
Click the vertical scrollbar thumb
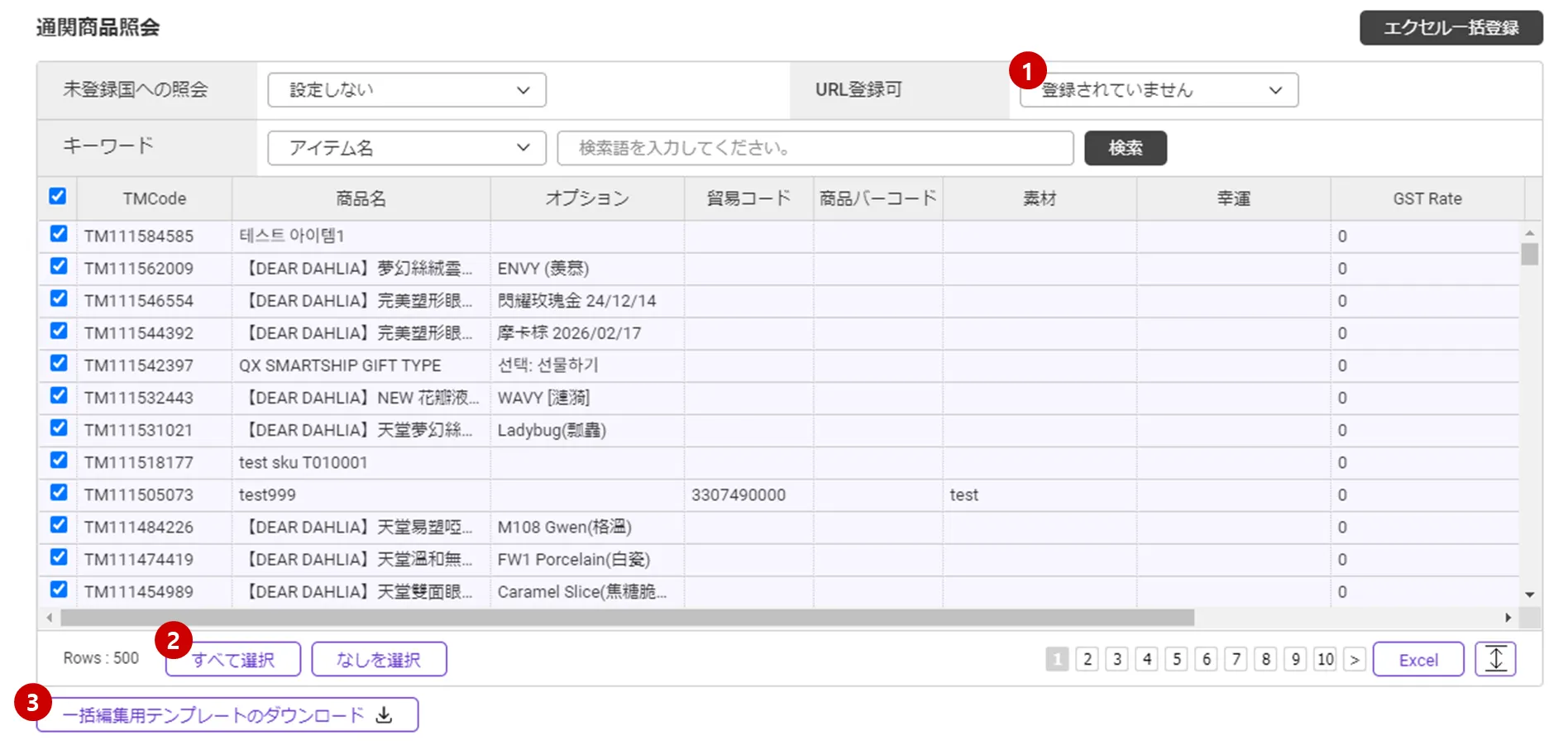tap(1530, 254)
